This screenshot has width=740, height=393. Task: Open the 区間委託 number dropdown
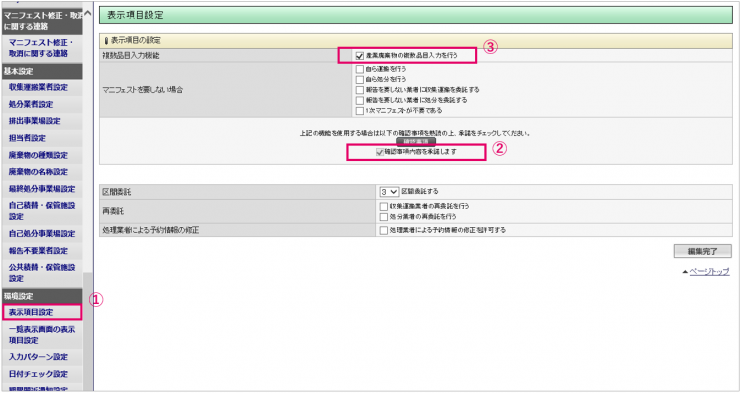pyautogui.click(x=389, y=192)
